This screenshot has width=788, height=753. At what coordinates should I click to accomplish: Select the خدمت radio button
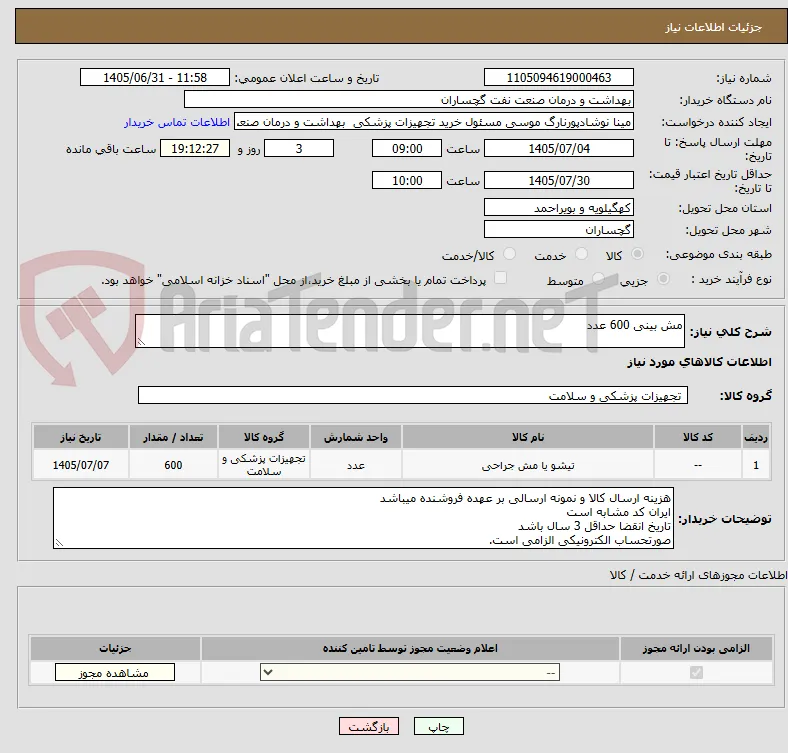point(581,254)
